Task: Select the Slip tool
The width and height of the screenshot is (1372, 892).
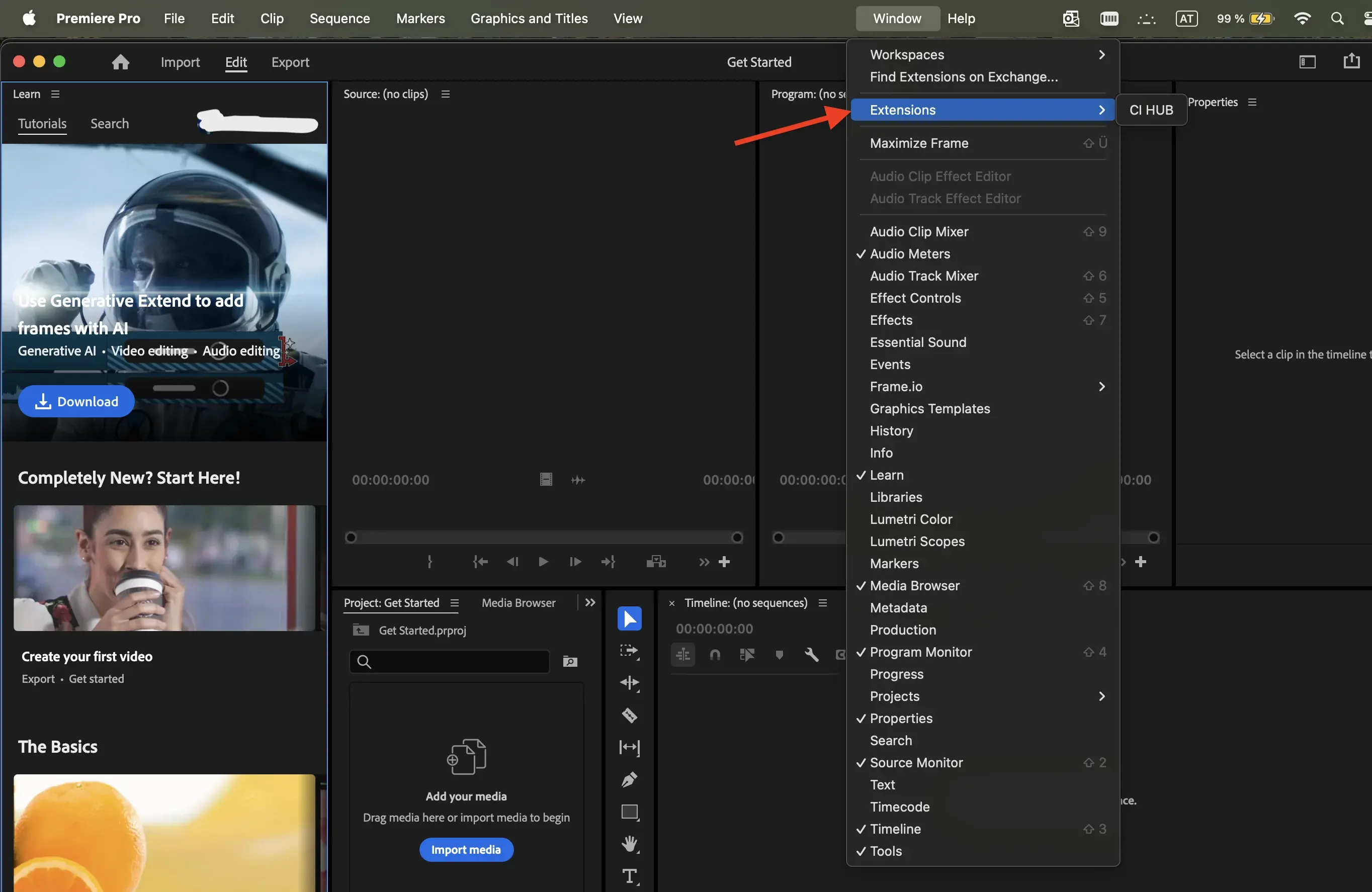Action: [x=630, y=748]
